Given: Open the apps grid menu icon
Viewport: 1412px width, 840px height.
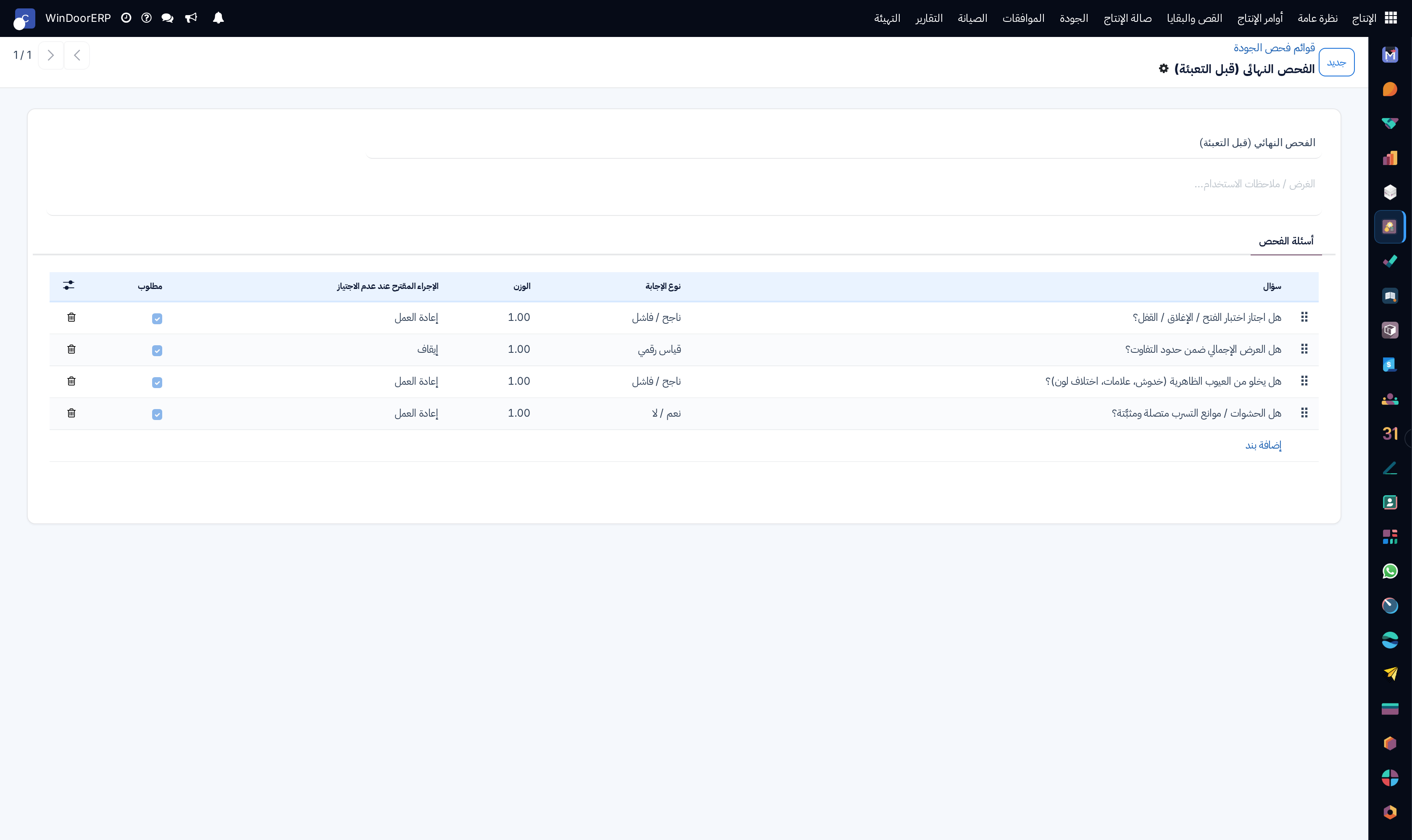Looking at the screenshot, I should pos(1391,18).
